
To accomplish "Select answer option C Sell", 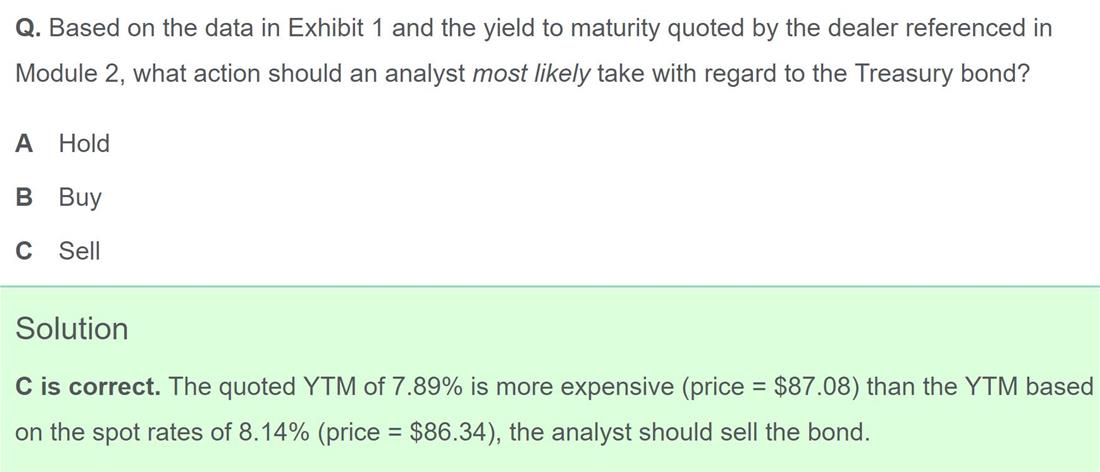I will pyautogui.click(x=58, y=250).
